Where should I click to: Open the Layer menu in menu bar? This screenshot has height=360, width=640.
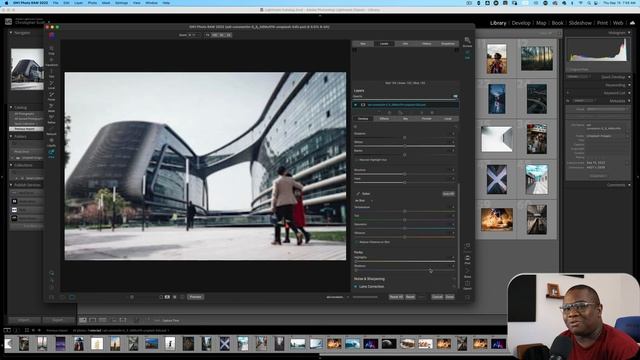(x=78, y=3)
